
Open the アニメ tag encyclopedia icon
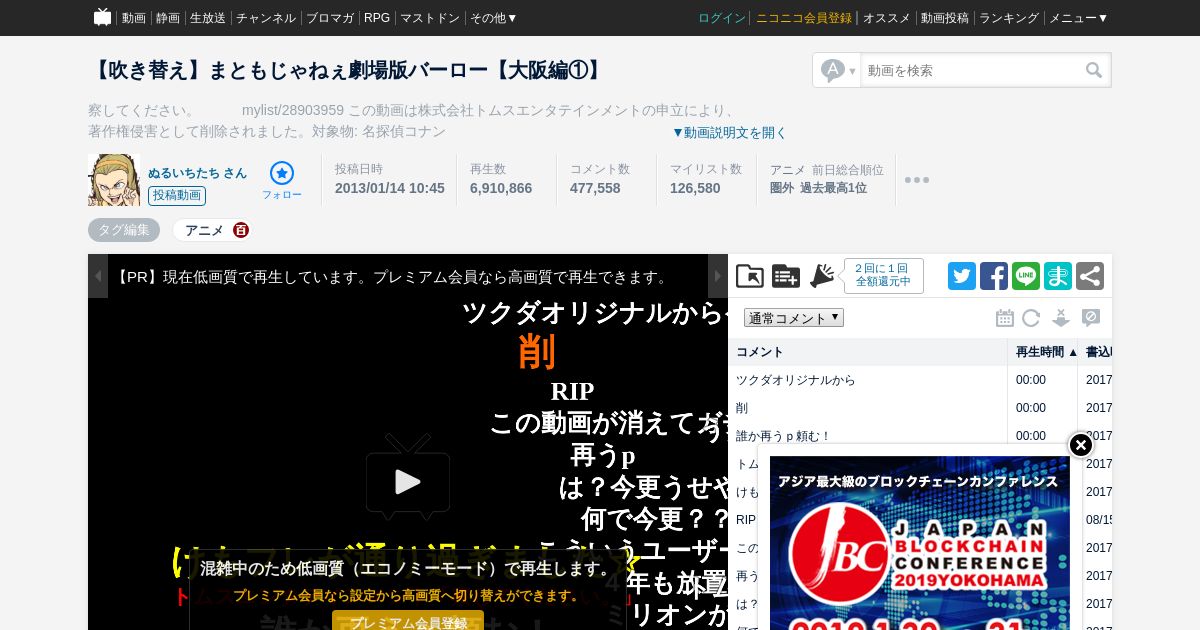(x=241, y=230)
